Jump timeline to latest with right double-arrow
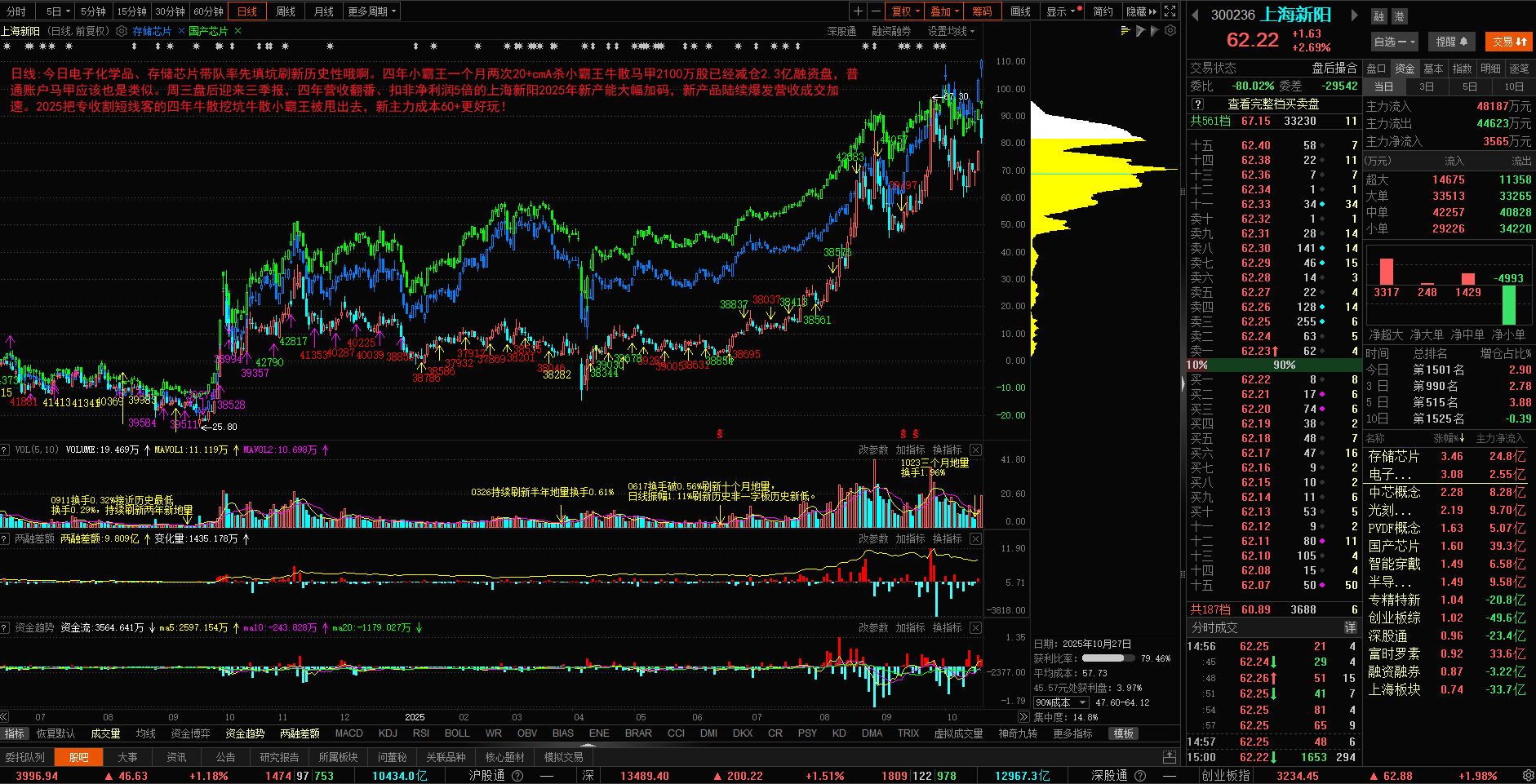Image resolution: width=1536 pixels, height=784 pixels. [x=1023, y=716]
